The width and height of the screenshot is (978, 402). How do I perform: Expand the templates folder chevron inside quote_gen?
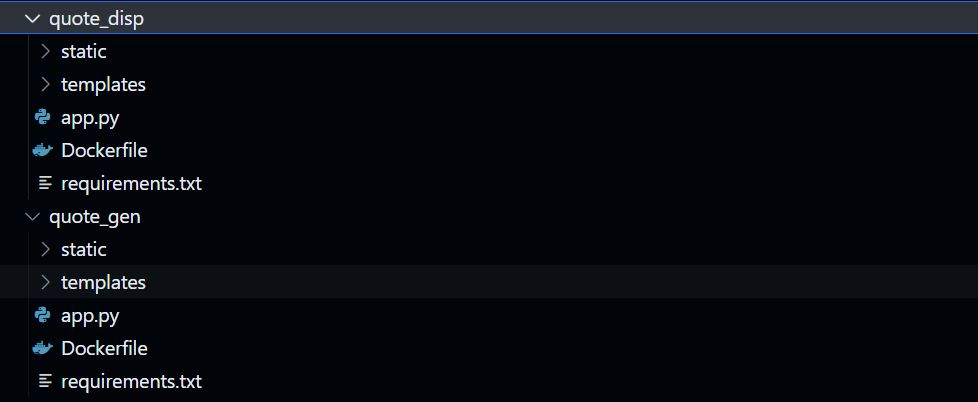pos(45,282)
